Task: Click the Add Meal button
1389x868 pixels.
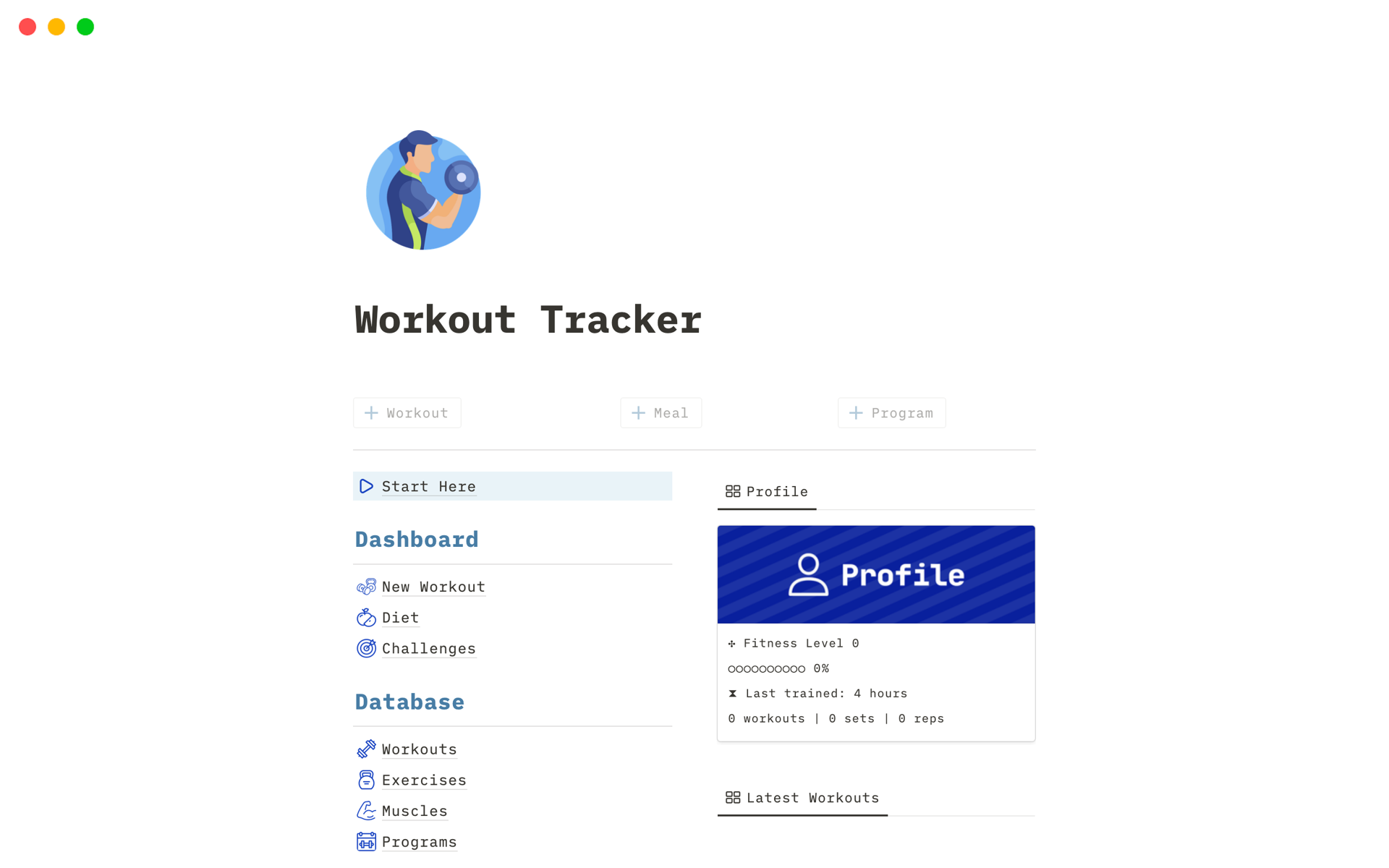Action: pos(660,412)
